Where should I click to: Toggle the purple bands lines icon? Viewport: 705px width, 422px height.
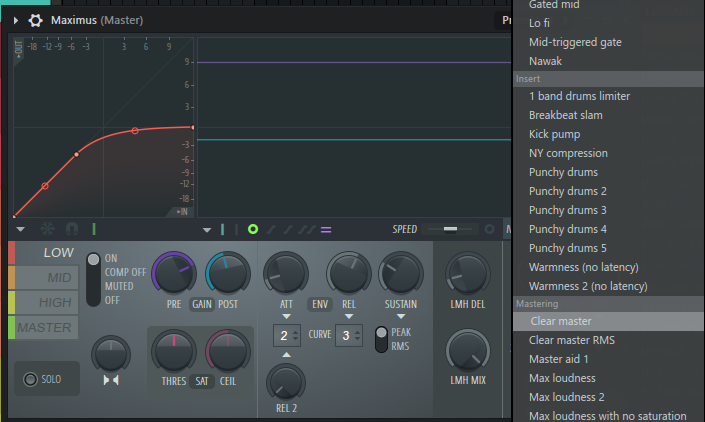coord(326,230)
